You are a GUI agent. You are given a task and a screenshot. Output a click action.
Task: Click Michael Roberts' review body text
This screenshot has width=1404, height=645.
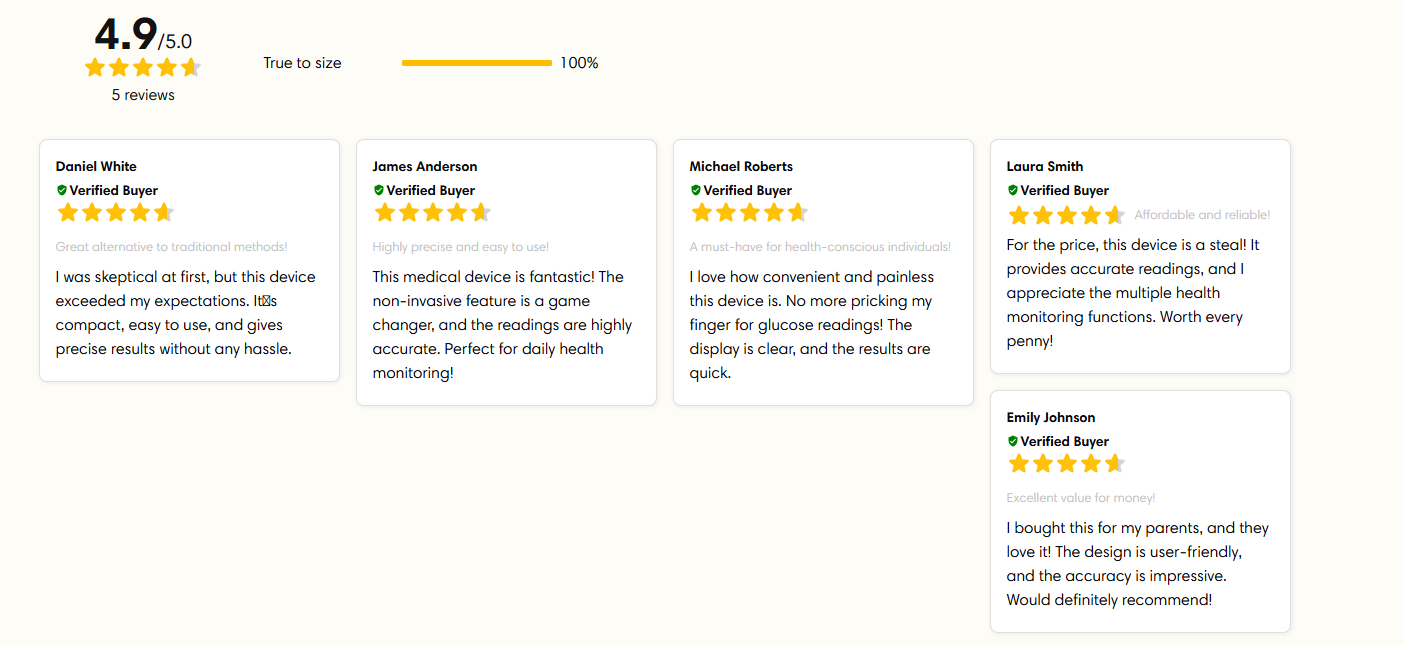[811, 325]
